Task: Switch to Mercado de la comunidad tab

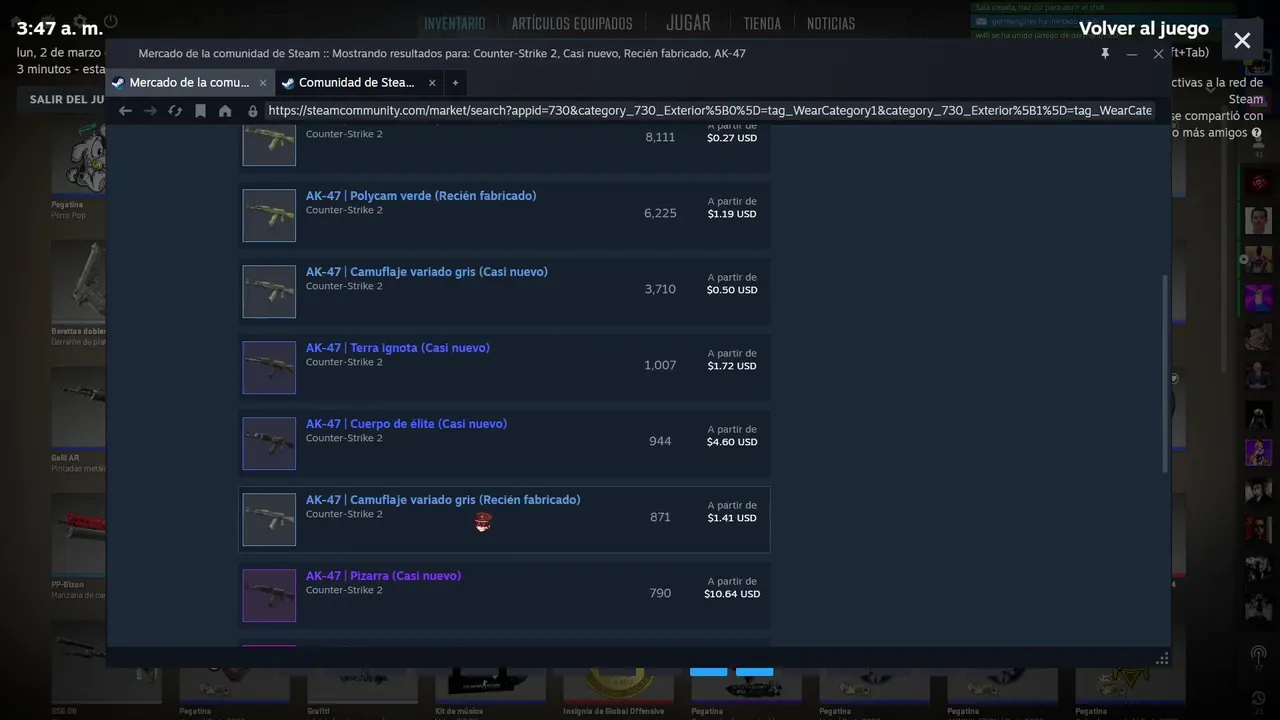Action: (189, 83)
